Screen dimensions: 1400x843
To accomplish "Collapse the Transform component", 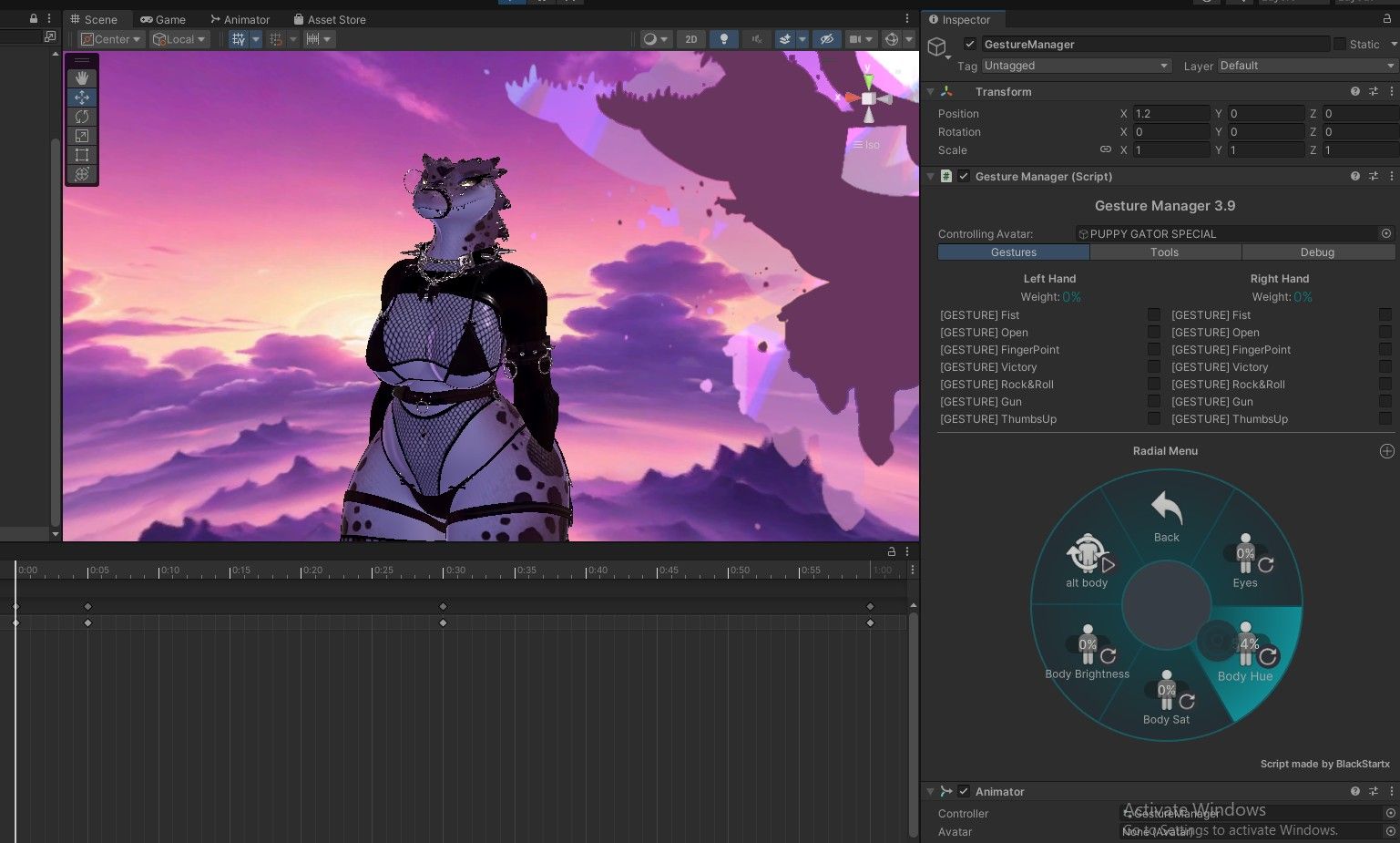I will tap(930, 92).
